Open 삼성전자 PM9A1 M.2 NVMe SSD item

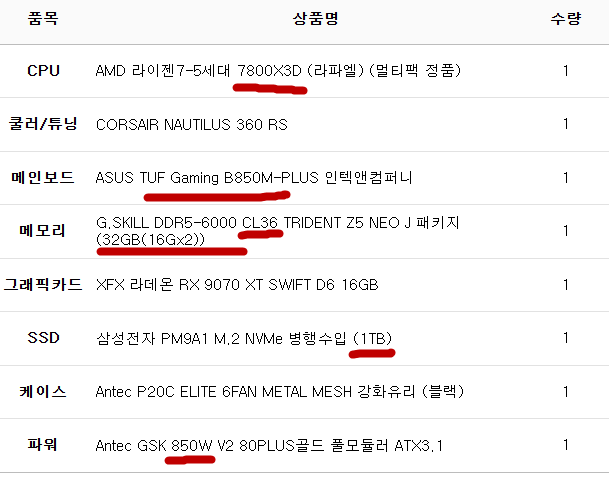coord(246,338)
